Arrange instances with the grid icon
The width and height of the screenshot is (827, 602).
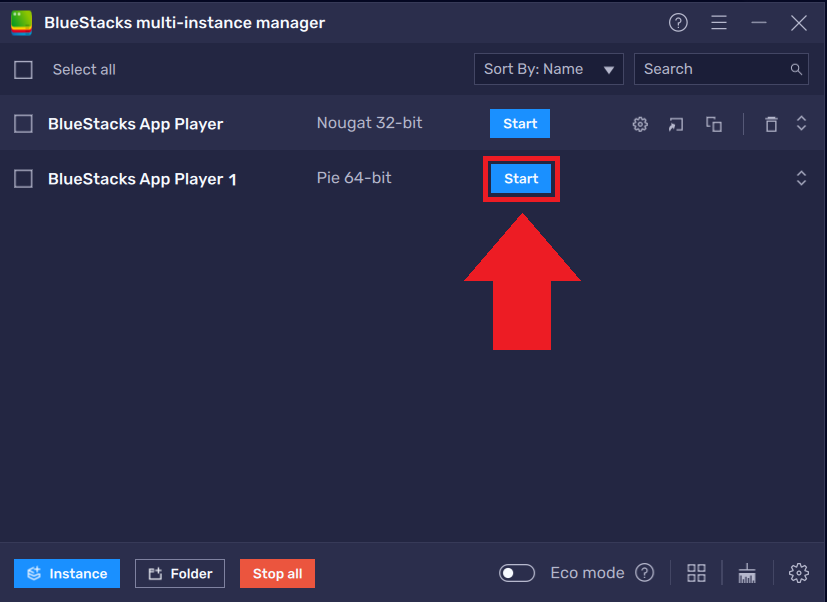(x=696, y=573)
